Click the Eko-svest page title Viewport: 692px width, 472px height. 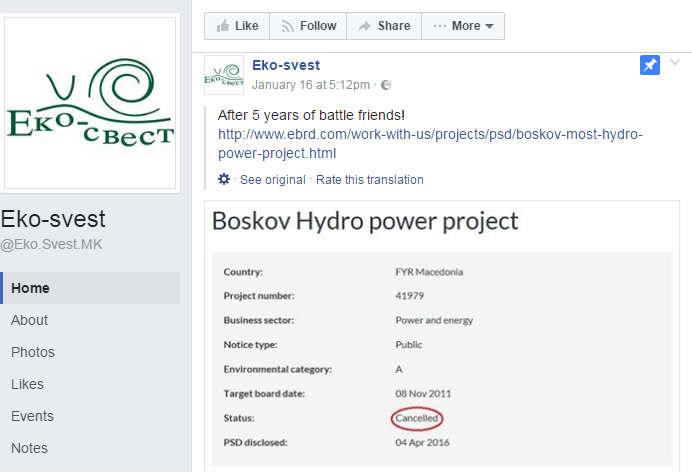tap(53, 219)
